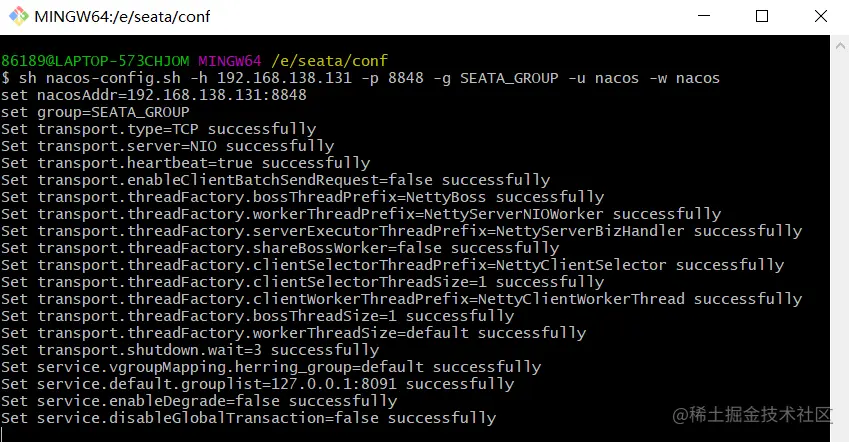Screen dimensions: 849x442
Task: Click the vertical scrollbar track
Action: [840, 246]
